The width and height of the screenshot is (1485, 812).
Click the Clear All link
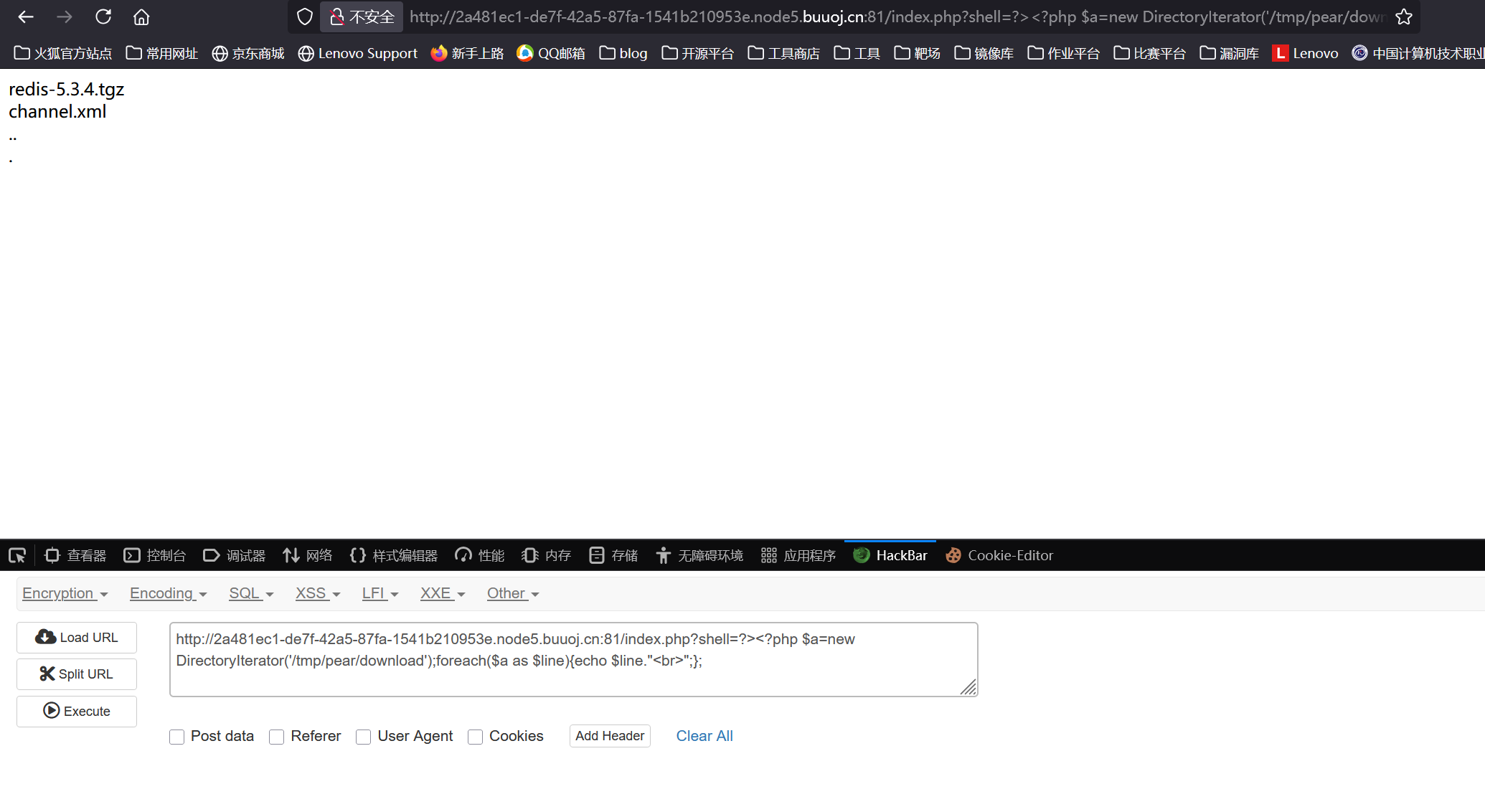click(x=704, y=736)
